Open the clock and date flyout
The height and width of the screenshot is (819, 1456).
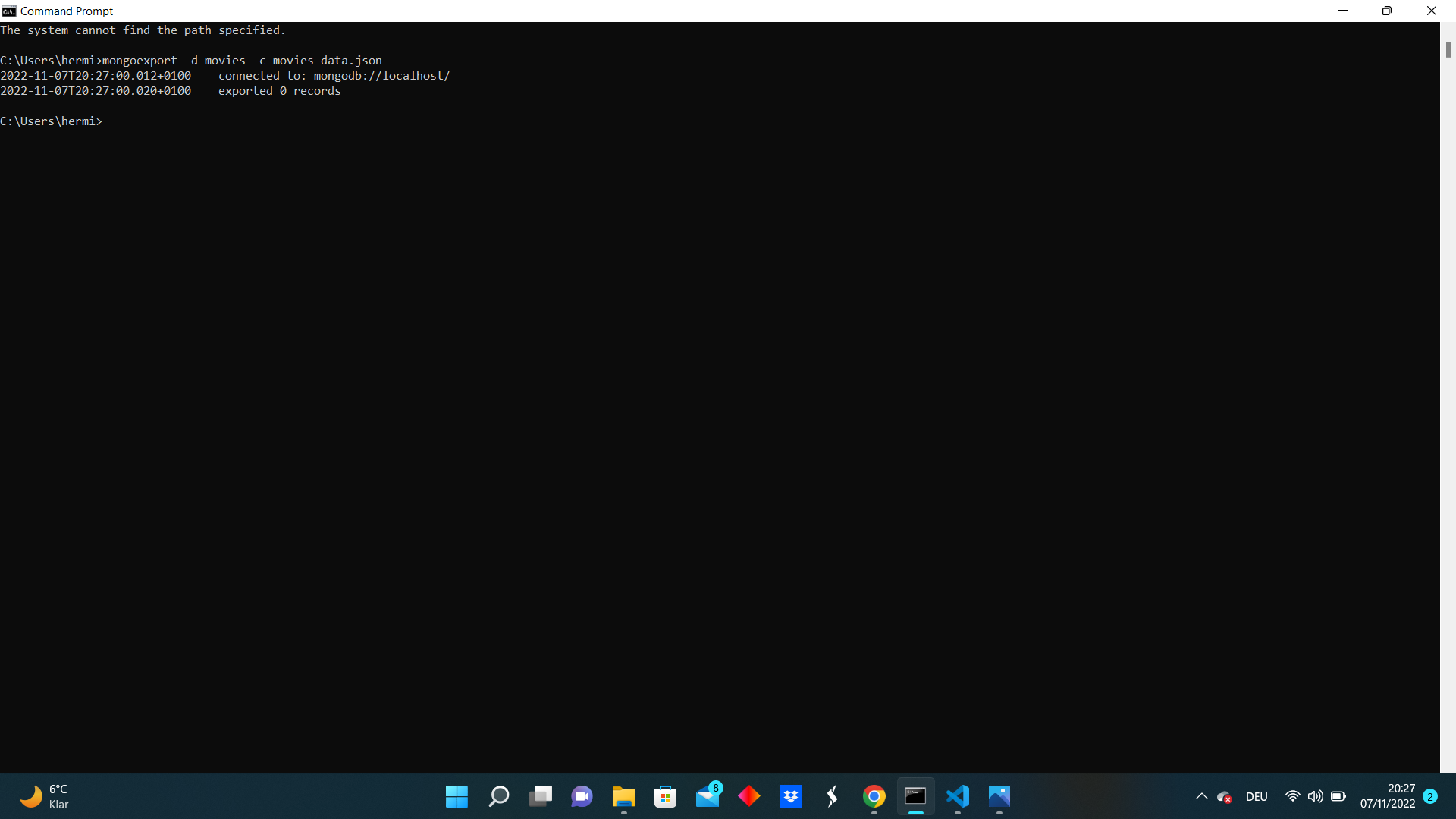(x=1387, y=796)
